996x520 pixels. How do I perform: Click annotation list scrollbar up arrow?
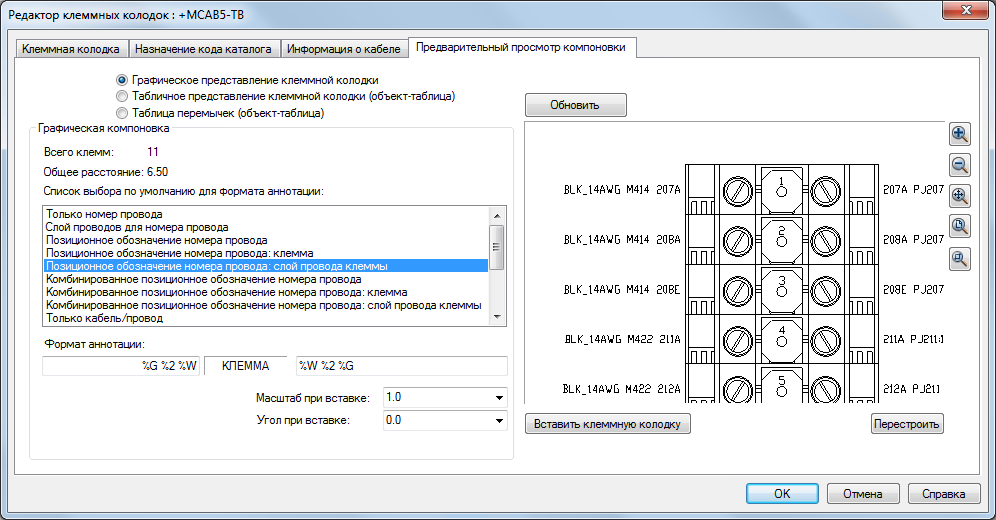pos(497,216)
